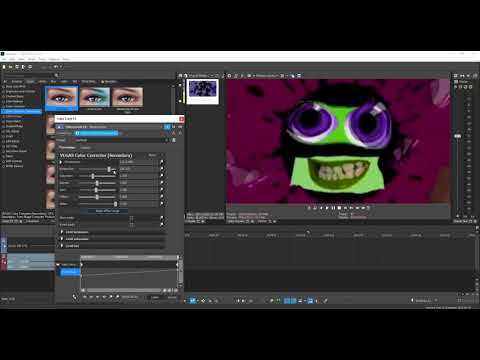Click the purple media thumbnail beside preview
Viewport: 480px width, 360px height.
click(x=203, y=89)
